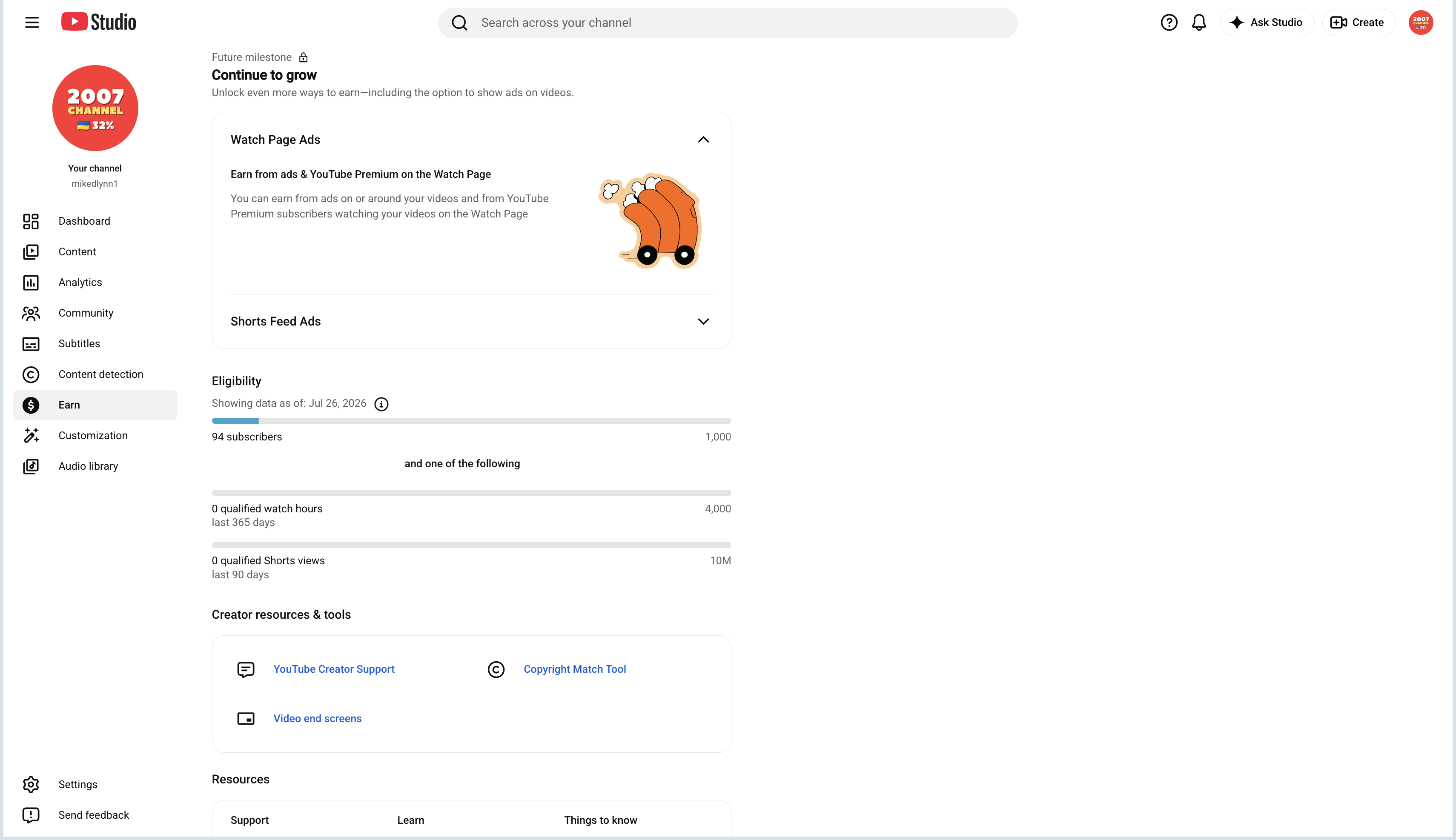This screenshot has width=1456, height=840.
Task: Open the Analytics menu item
Action: point(95,282)
